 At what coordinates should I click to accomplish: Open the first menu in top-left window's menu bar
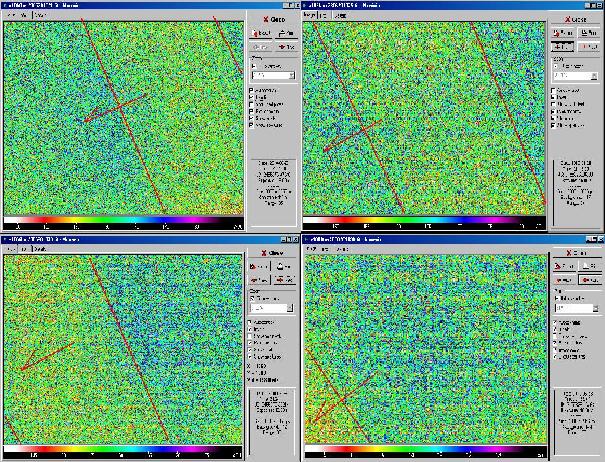(10, 15)
